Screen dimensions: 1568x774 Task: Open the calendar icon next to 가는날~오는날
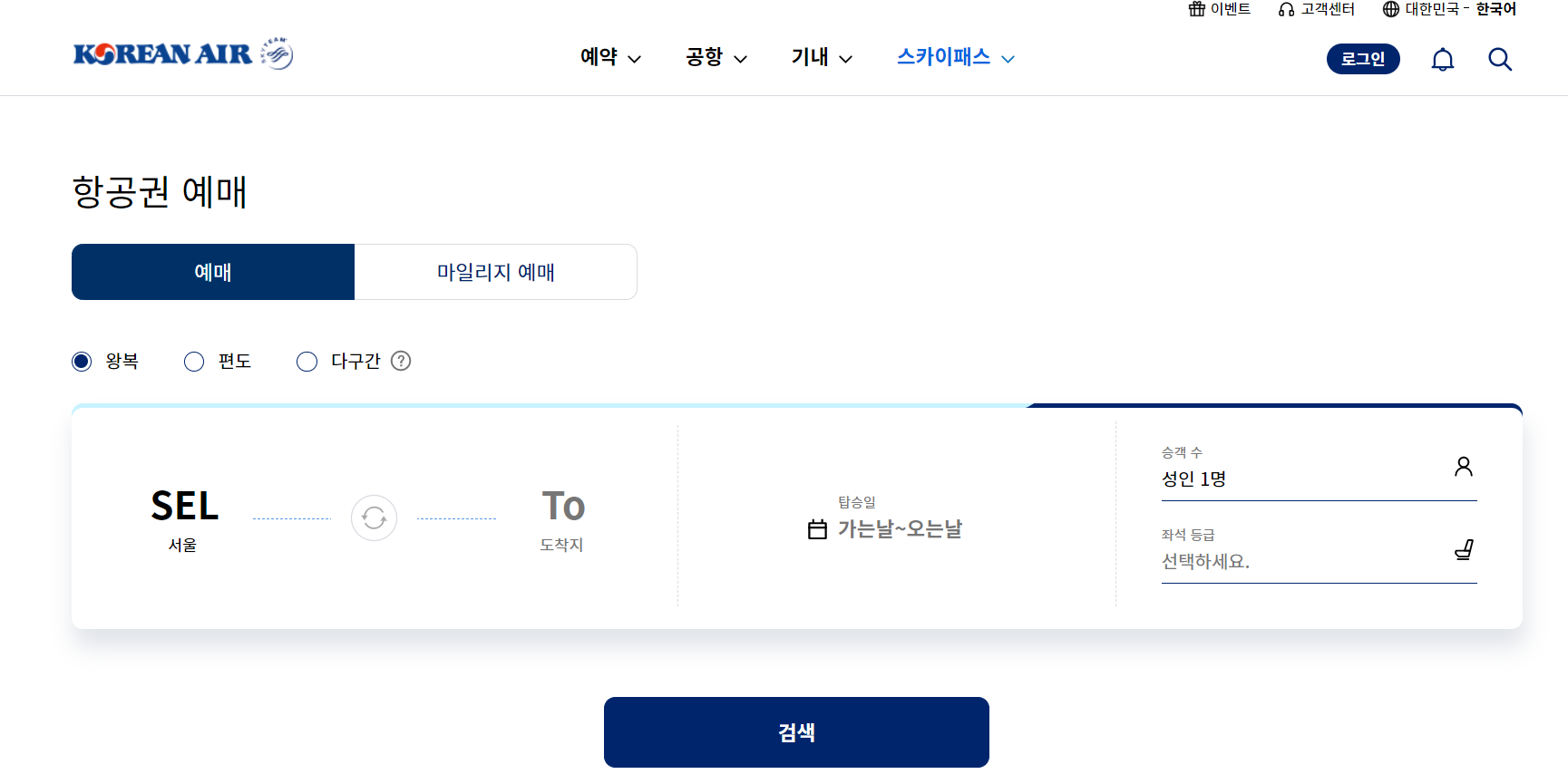click(815, 529)
